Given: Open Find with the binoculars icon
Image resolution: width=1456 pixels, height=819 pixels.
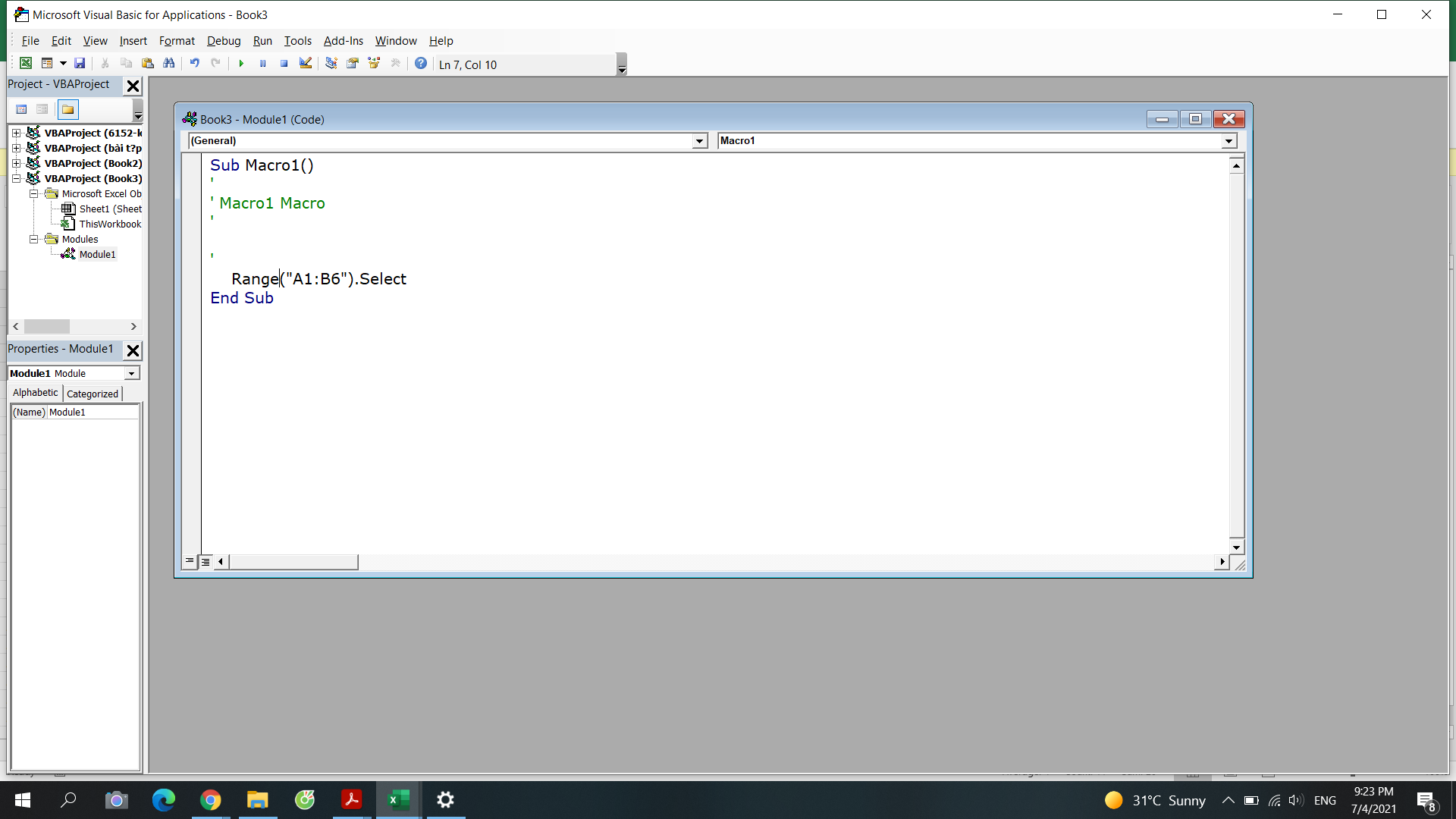Looking at the screenshot, I should click(x=169, y=64).
